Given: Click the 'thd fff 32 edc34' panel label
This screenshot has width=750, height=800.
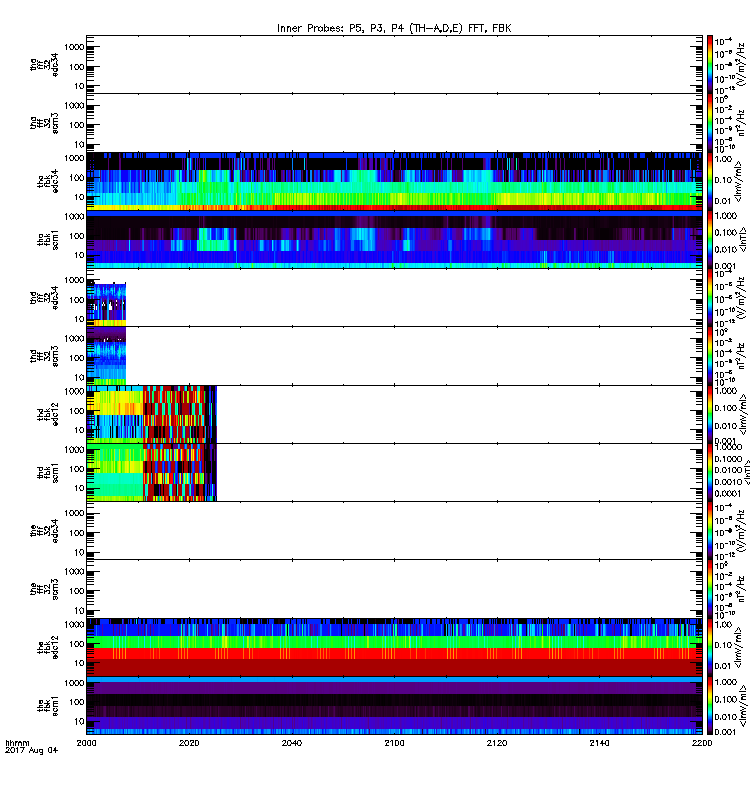Looking at the screenshot, I should coord(44,297).
